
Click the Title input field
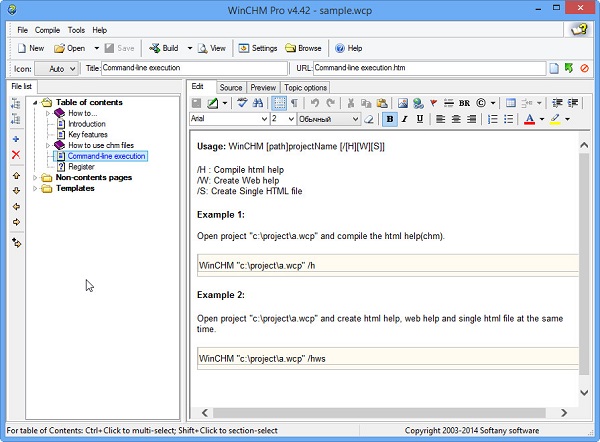click(x=194, y=68)
